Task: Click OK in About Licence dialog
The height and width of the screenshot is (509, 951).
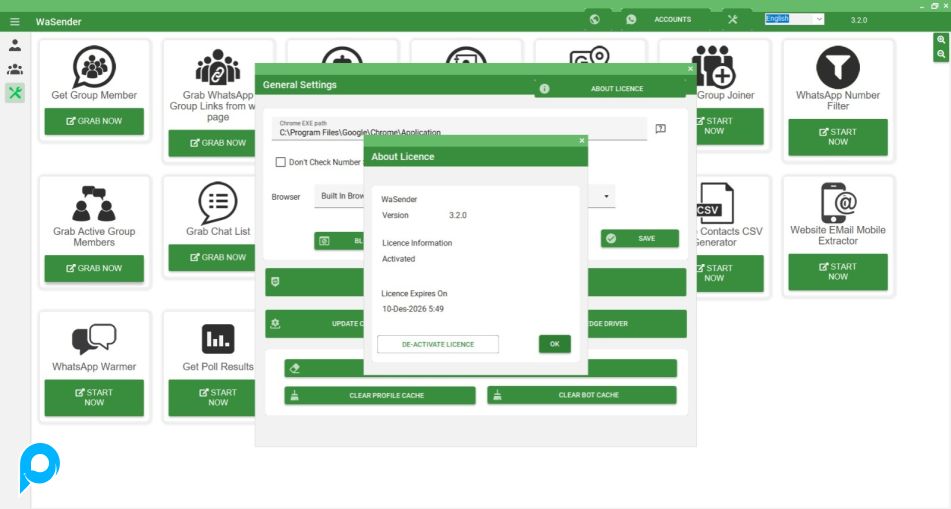Action: click(x=554, y=344)
